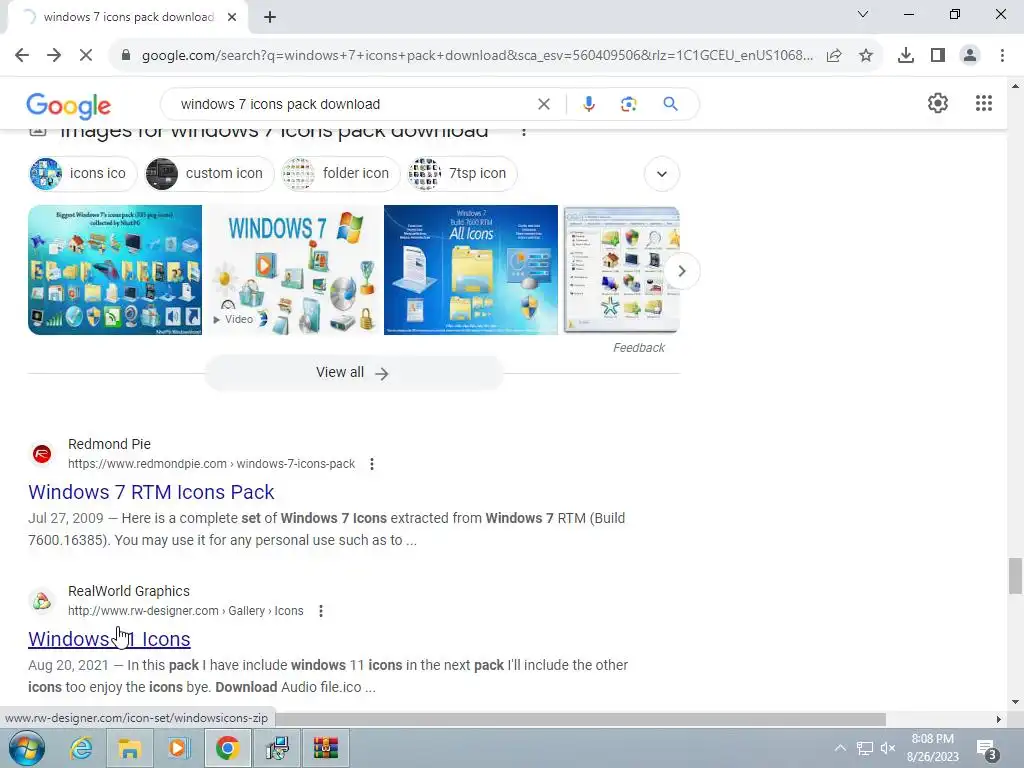Open the WINDOWS 7 video thumbnail
The image size is (1024, 768).
[293, 270]
